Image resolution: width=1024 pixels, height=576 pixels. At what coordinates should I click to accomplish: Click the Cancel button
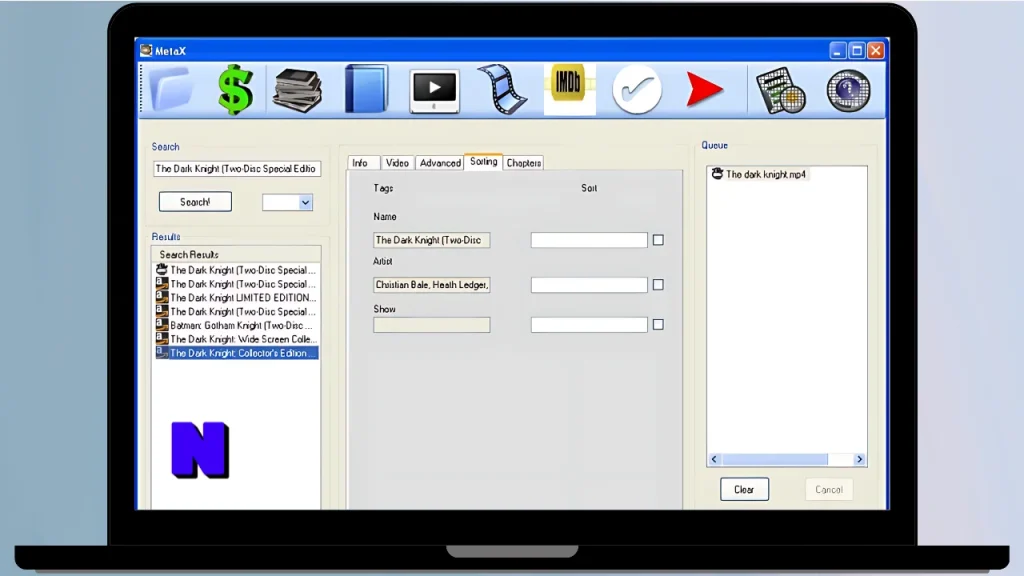[x=829, y=489]
